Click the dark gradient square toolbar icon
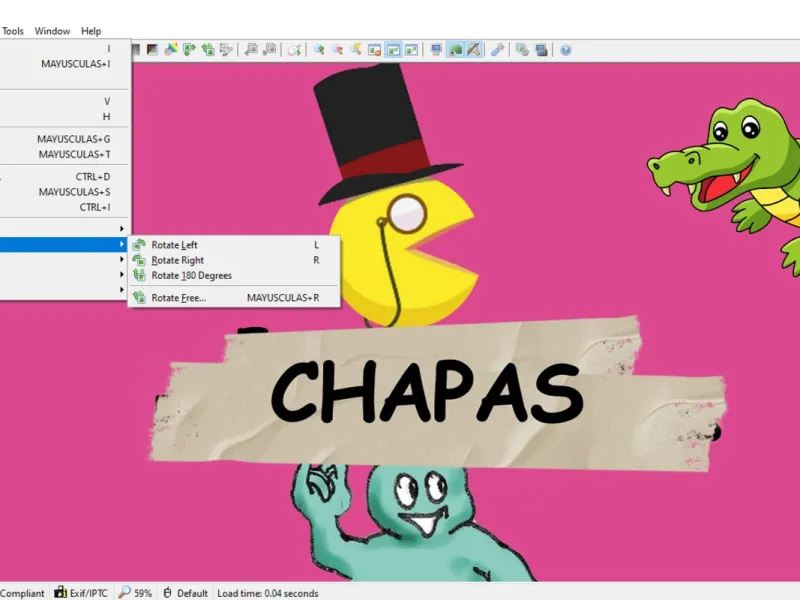This screenshot has width=800, height=600. (153, 49)
